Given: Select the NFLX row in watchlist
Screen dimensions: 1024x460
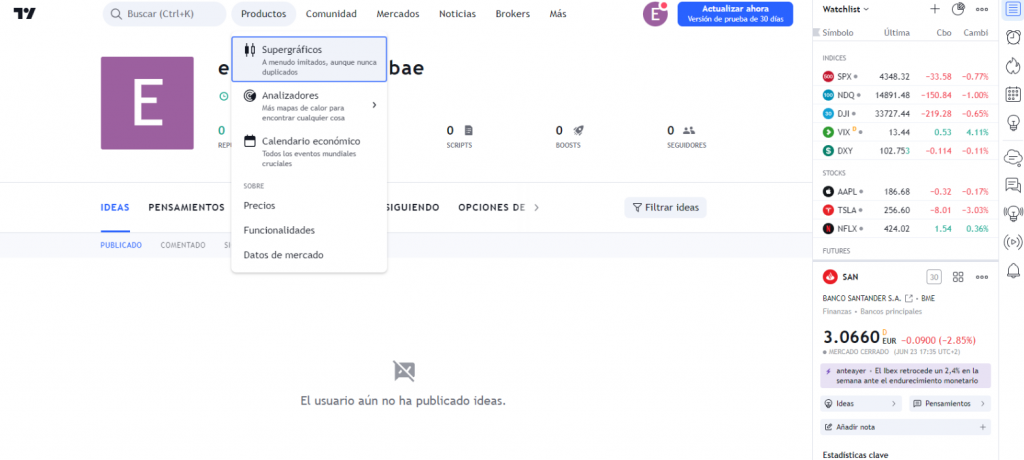Looking at the screenshot, I should 905,229.
